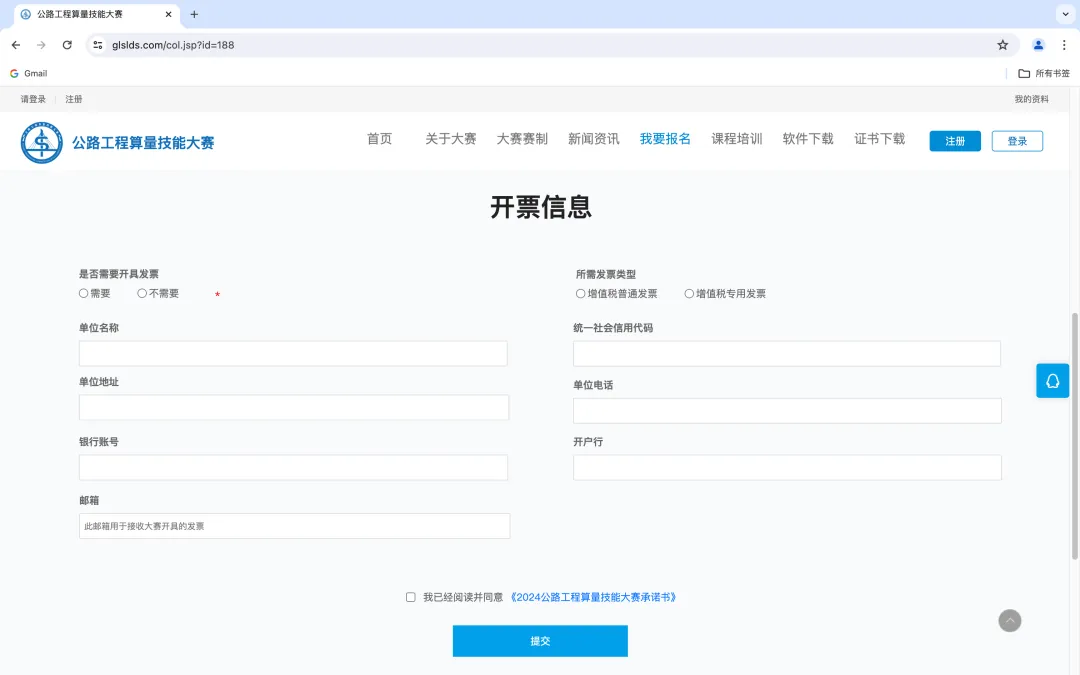Screen dimensions: 1080x675
Task: Open Gmail from the bookmarks bar
Action: pos(28,72)
